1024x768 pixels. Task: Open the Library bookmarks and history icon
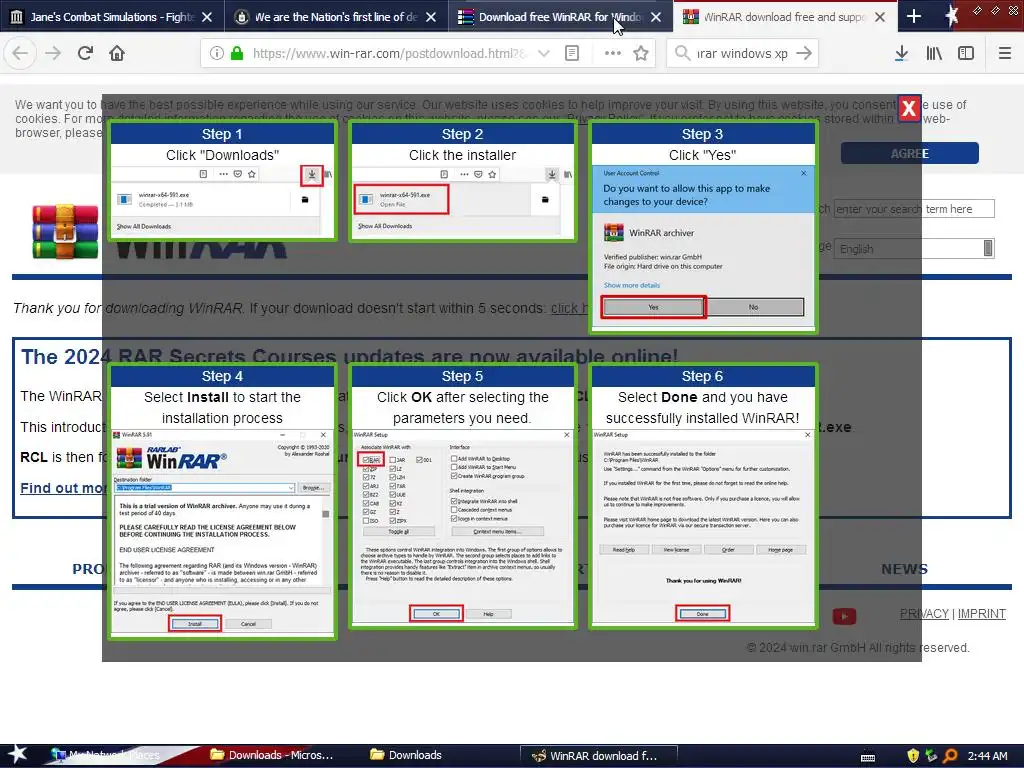[934, 54]
